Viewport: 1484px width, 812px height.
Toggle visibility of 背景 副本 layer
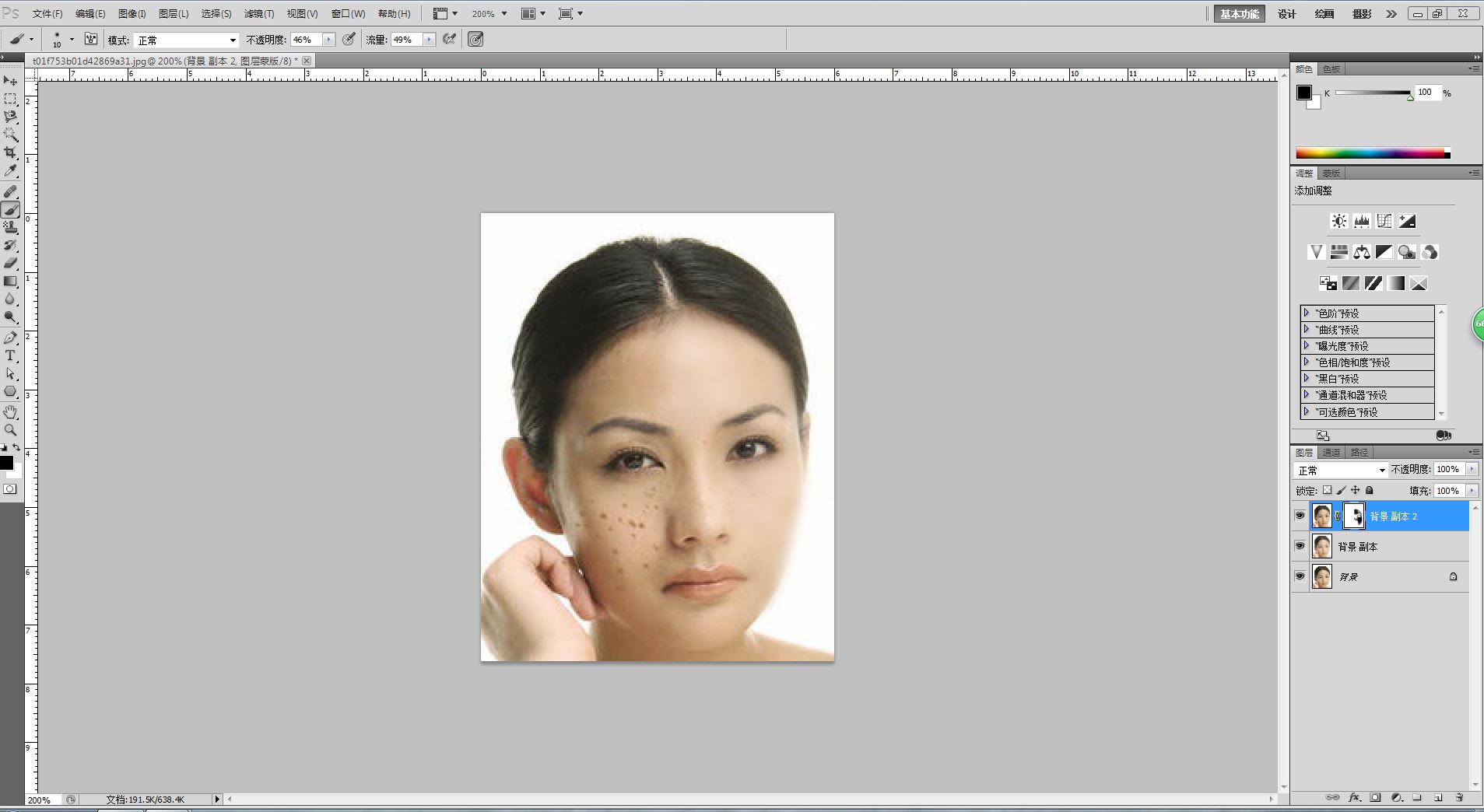click(x=1300, y=546)
